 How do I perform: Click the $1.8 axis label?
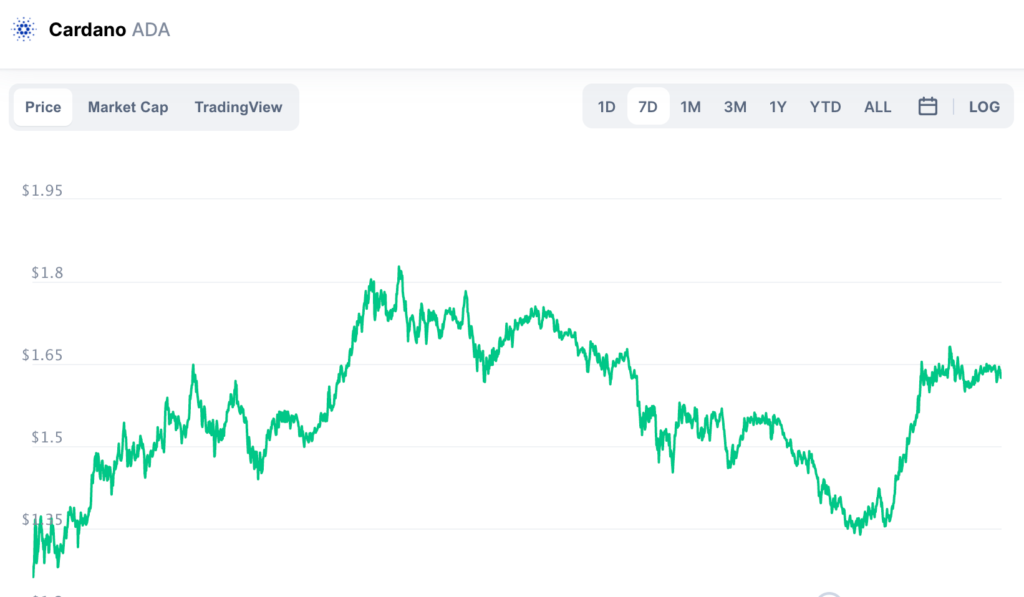[x=47, y=273]
